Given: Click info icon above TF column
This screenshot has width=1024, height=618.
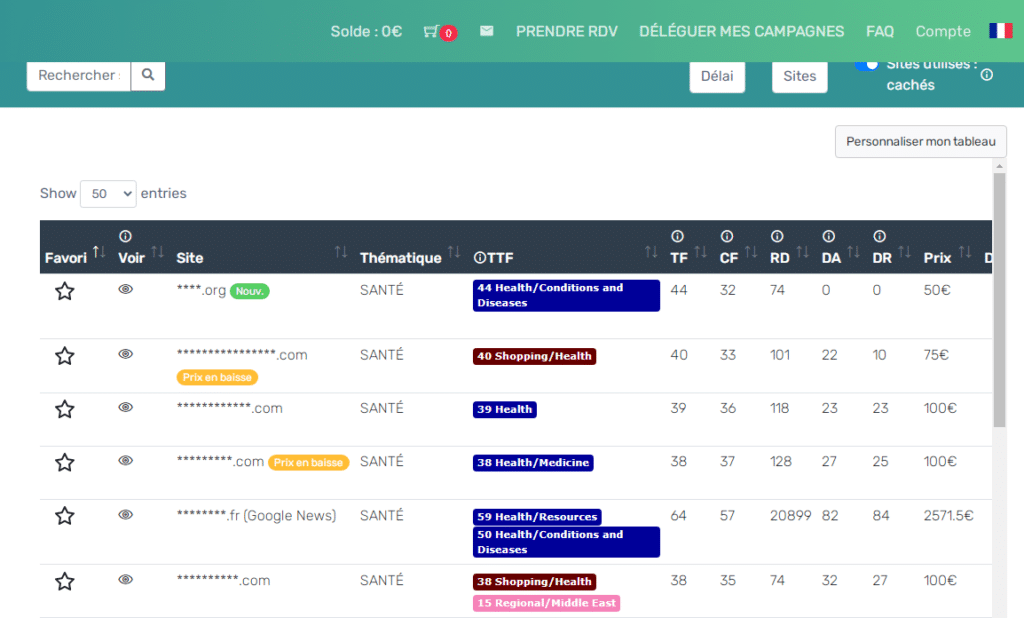Looking at the screenshot, I should point(677,237).
